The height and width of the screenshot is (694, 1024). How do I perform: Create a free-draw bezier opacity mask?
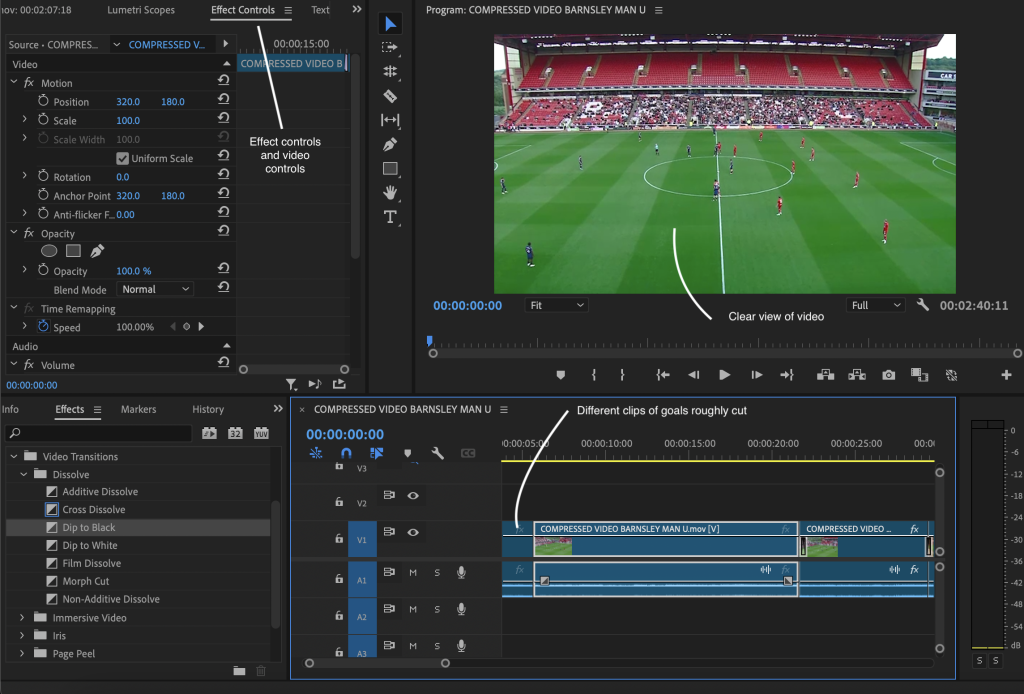point(97,251)
